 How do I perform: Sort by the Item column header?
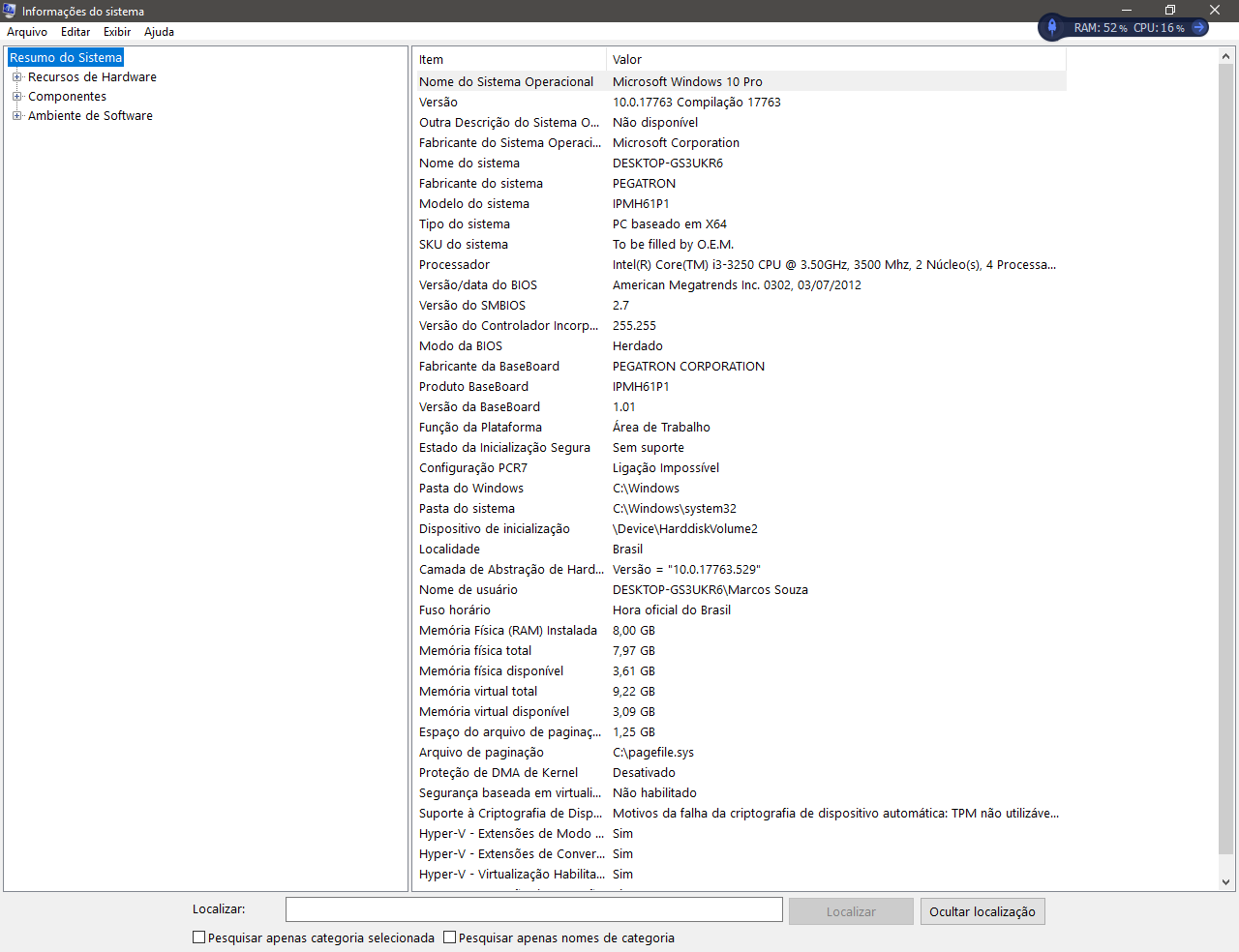tap(509, 59)
